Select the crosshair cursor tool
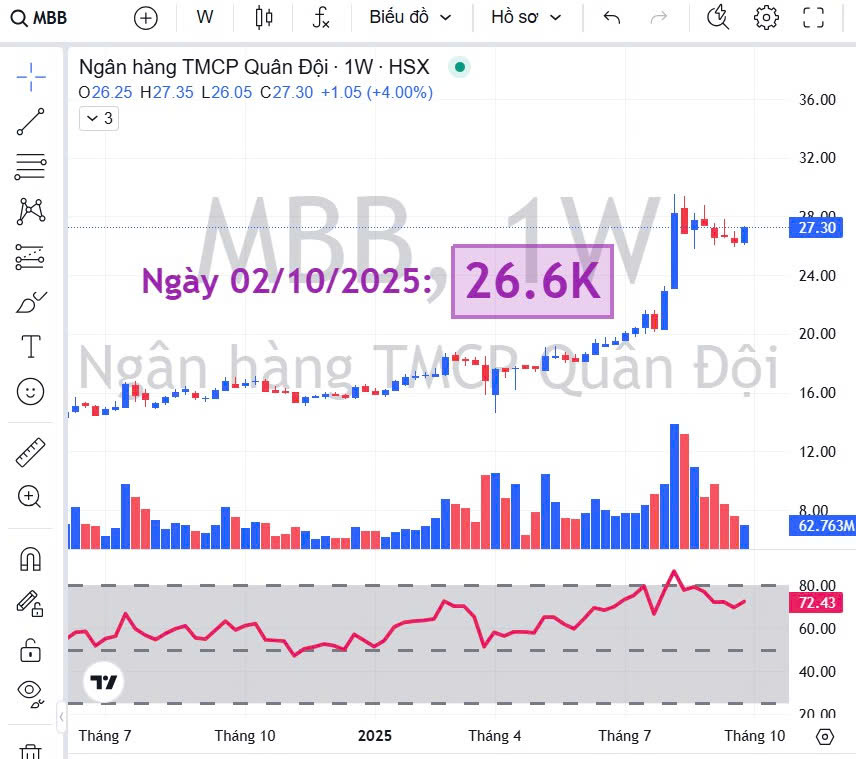The image size is (856, 759). click(x=31, y=77)
